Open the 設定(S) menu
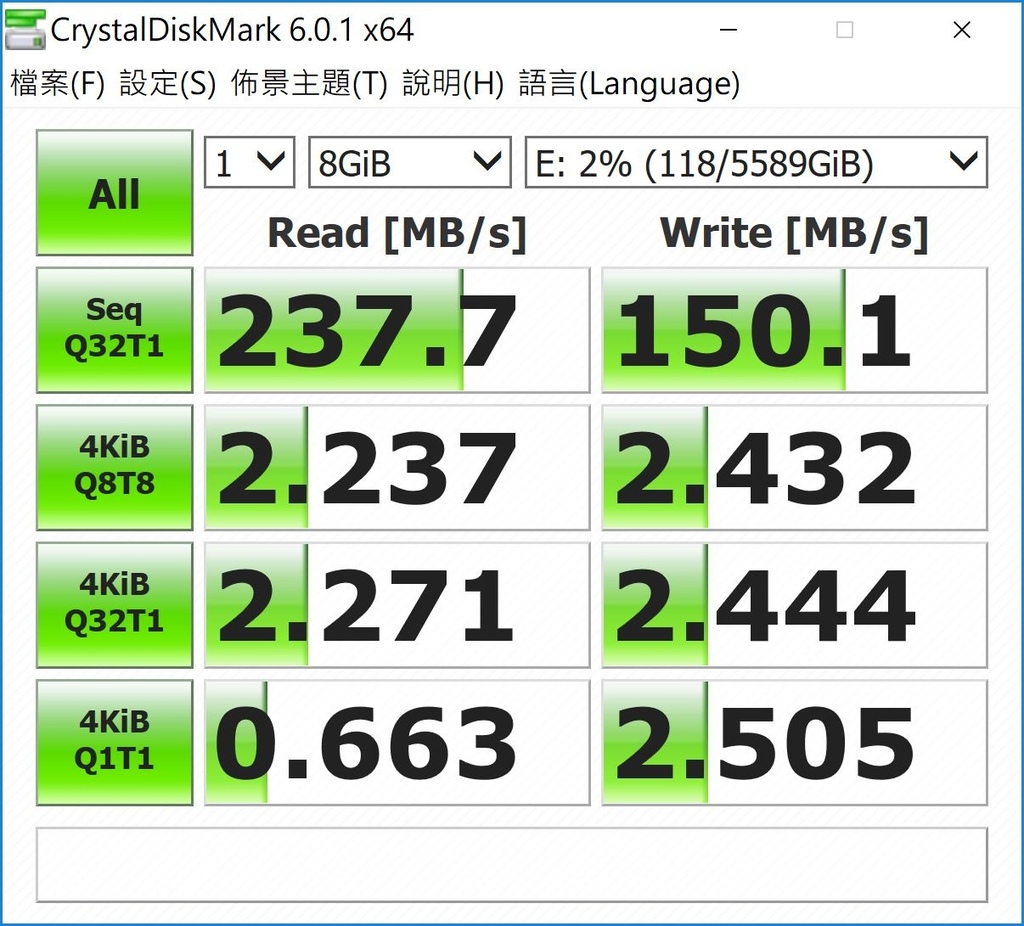1024x926 pixels. click(x=167, y=84)
